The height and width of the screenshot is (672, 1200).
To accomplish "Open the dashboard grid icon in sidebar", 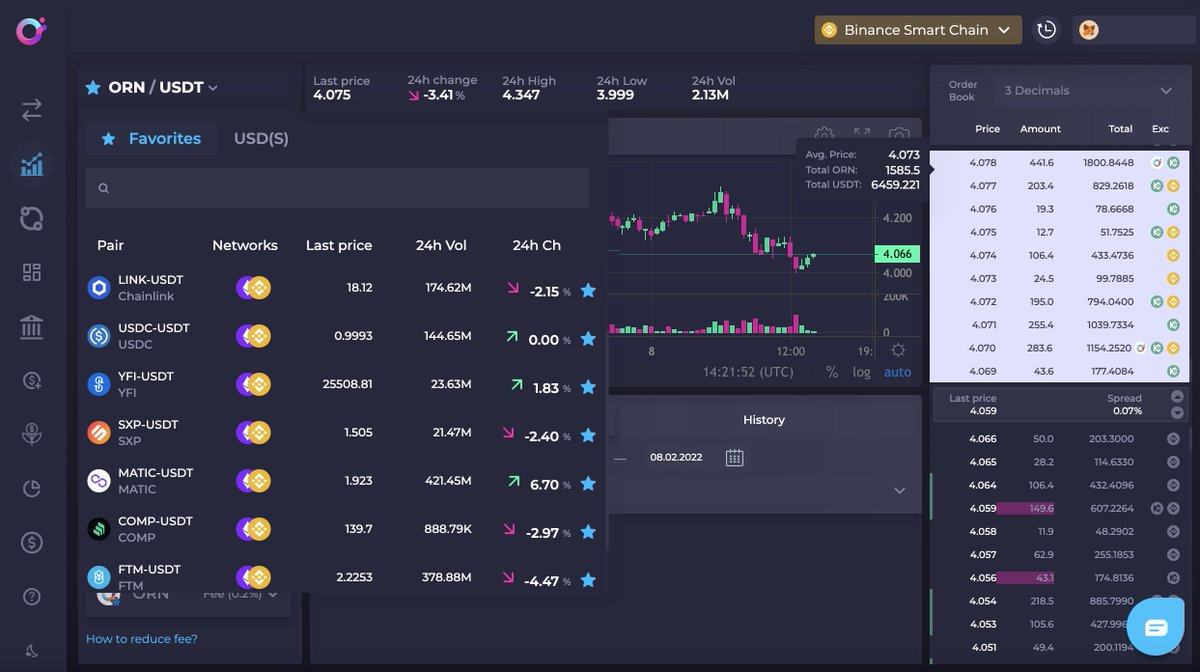I will point(32,272).
